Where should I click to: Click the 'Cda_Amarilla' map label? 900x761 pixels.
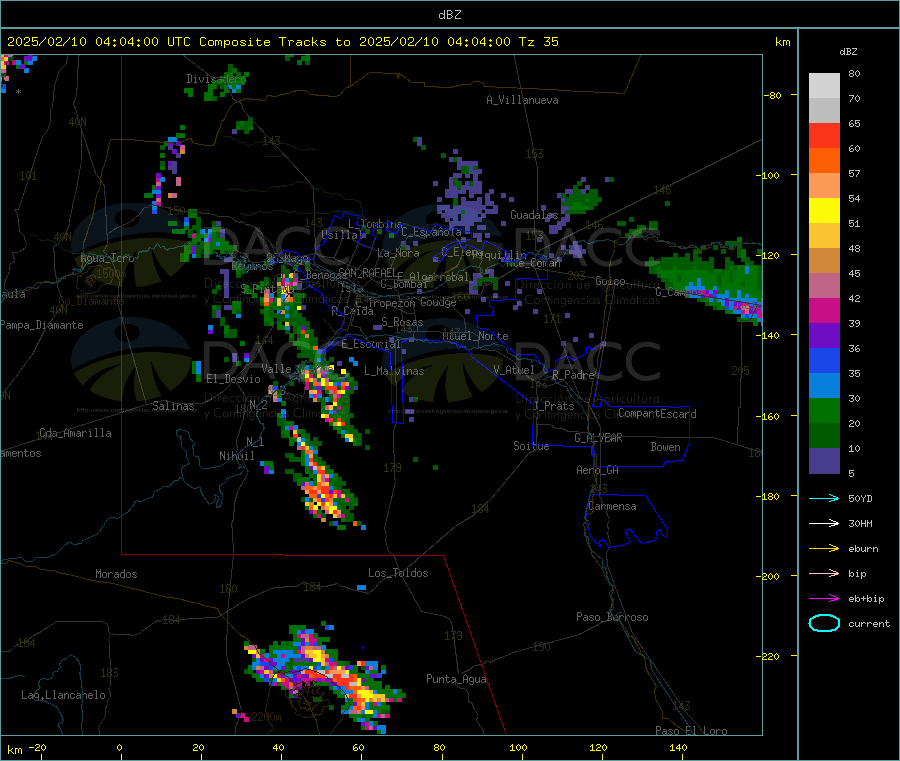click(75, 433)
